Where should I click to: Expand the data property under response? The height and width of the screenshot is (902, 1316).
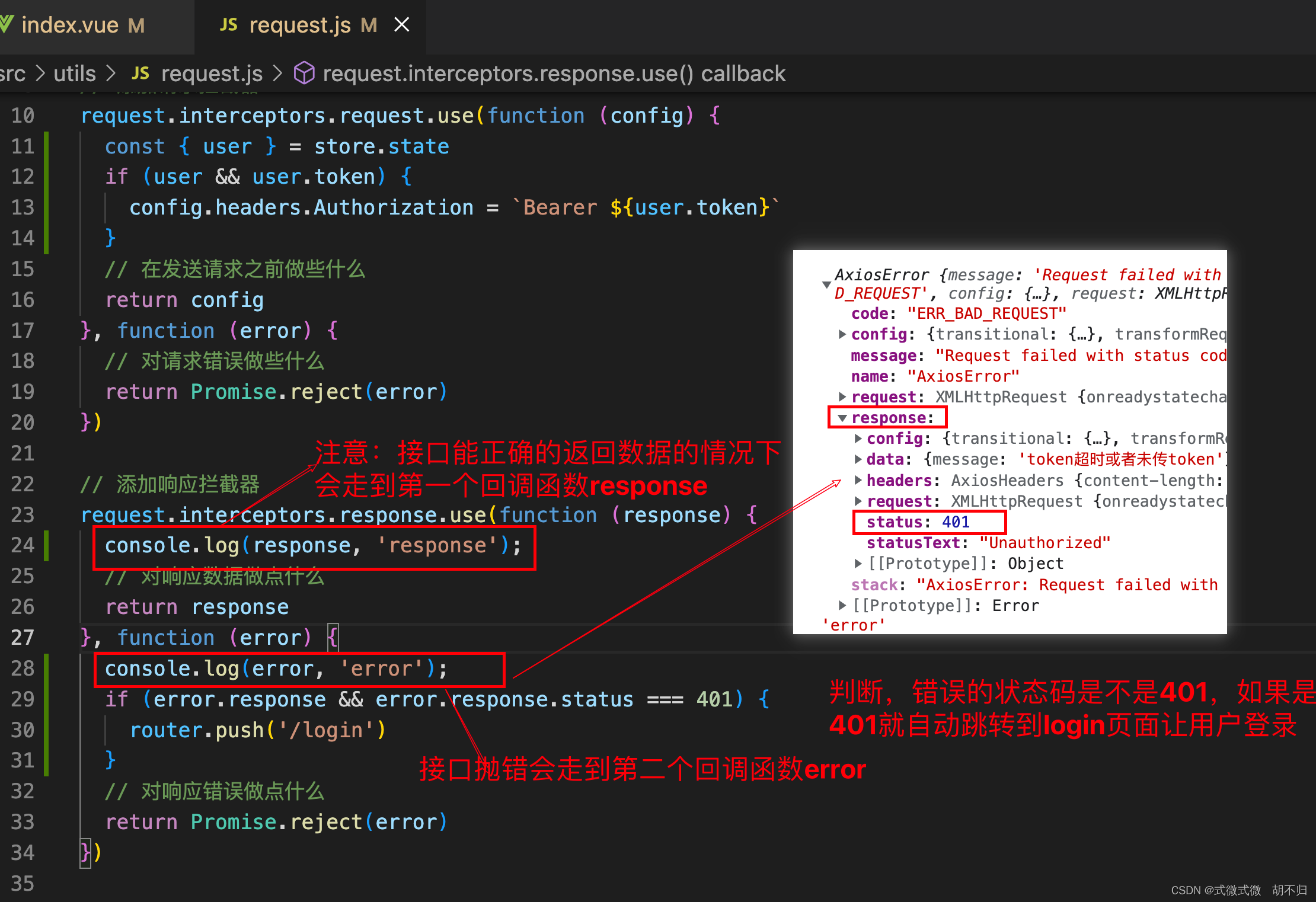(858, 459)
